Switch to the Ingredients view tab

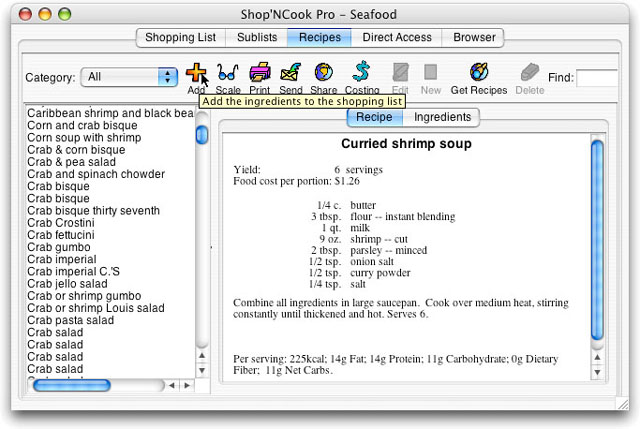(x=442, y=117)
